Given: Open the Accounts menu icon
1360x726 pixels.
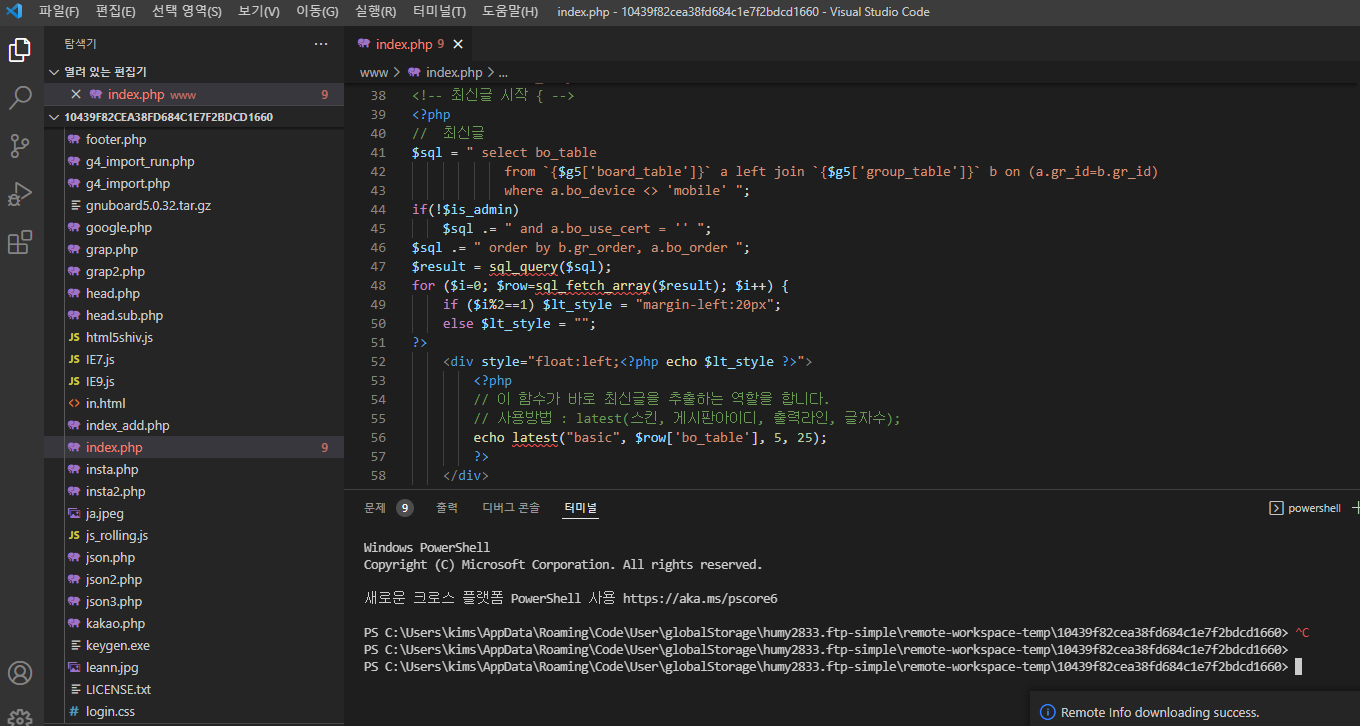Looking at the screenshot, I should 20,672.
